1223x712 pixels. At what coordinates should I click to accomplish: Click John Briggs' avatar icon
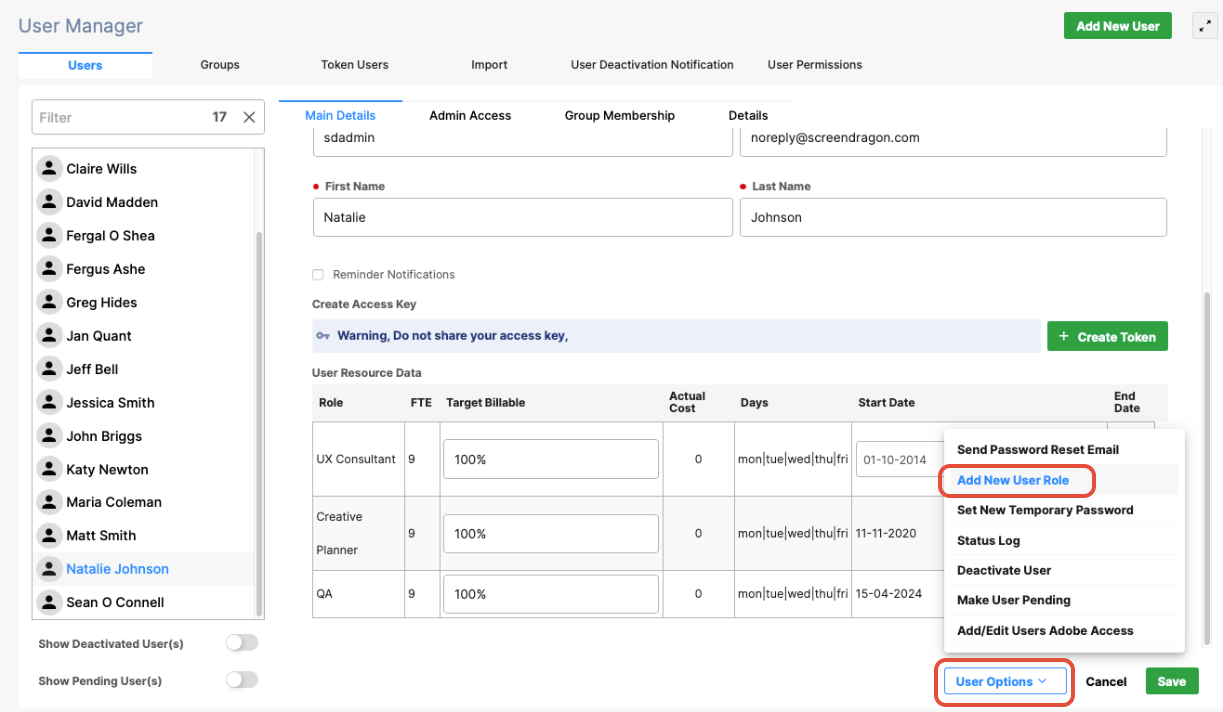click(48, 436)
